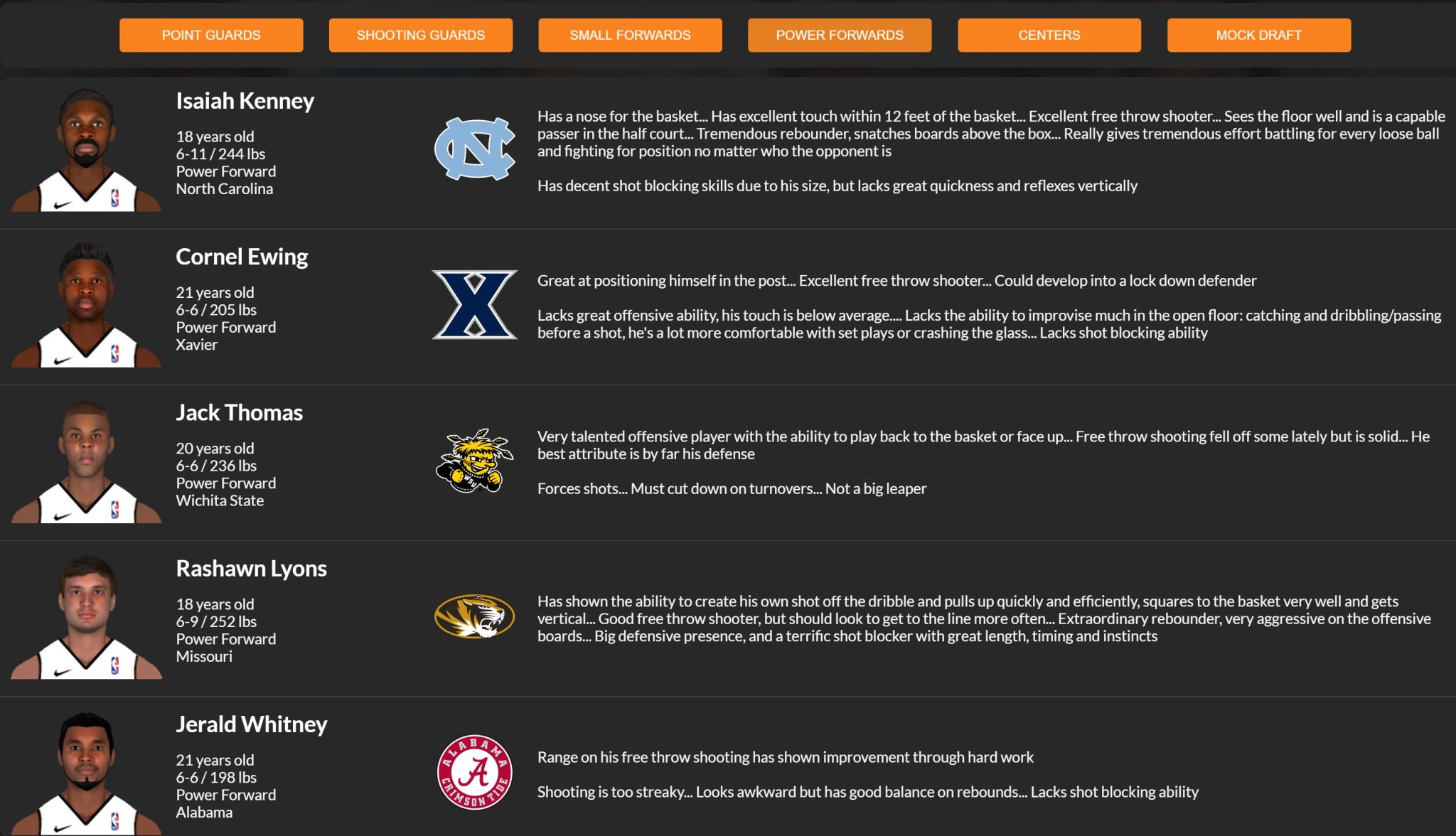1456x836 pixels.
Task: Click Rashawn Lyons's player portrait
Action: tap(86, 618)
